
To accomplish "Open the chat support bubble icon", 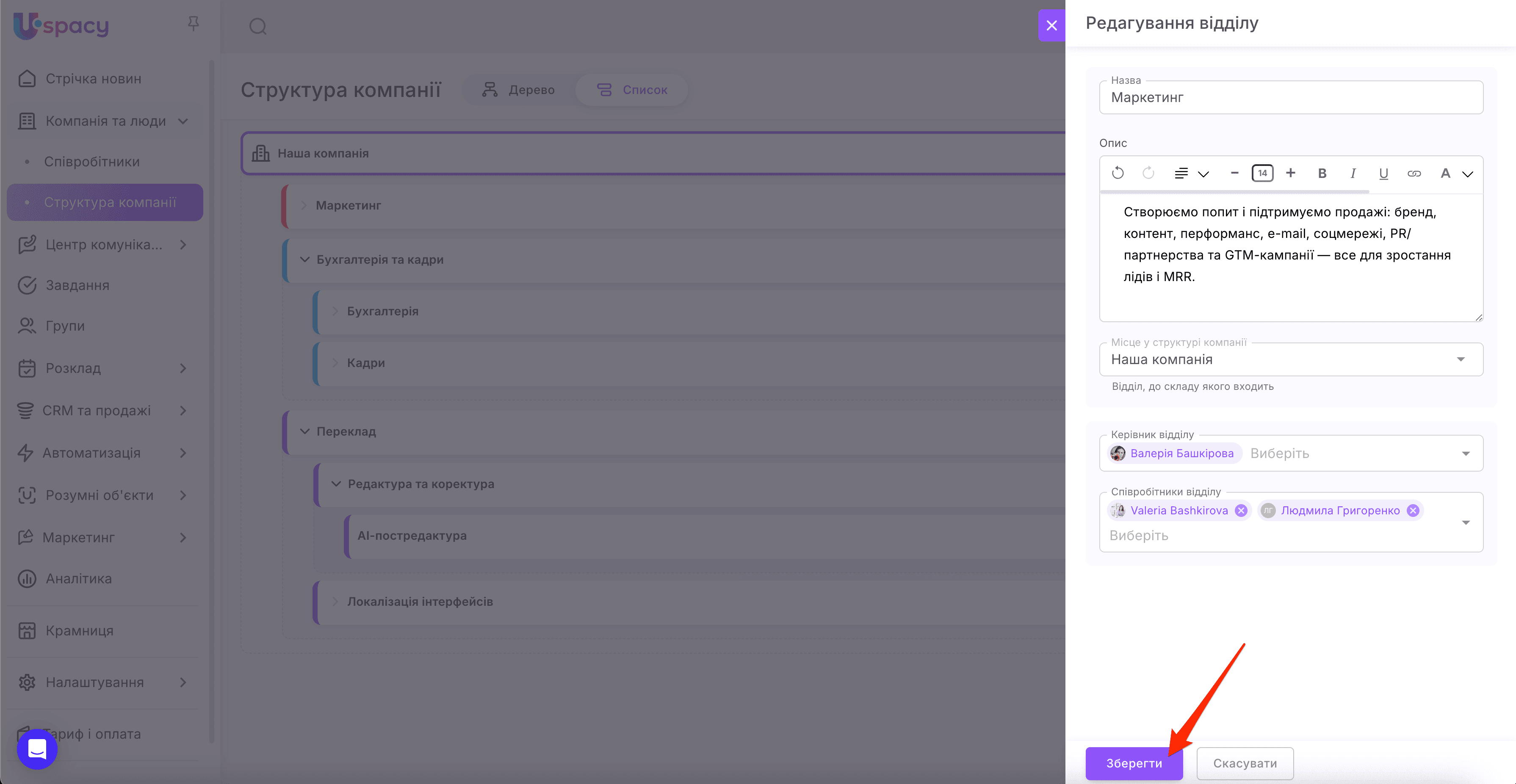I will [37, 749].
